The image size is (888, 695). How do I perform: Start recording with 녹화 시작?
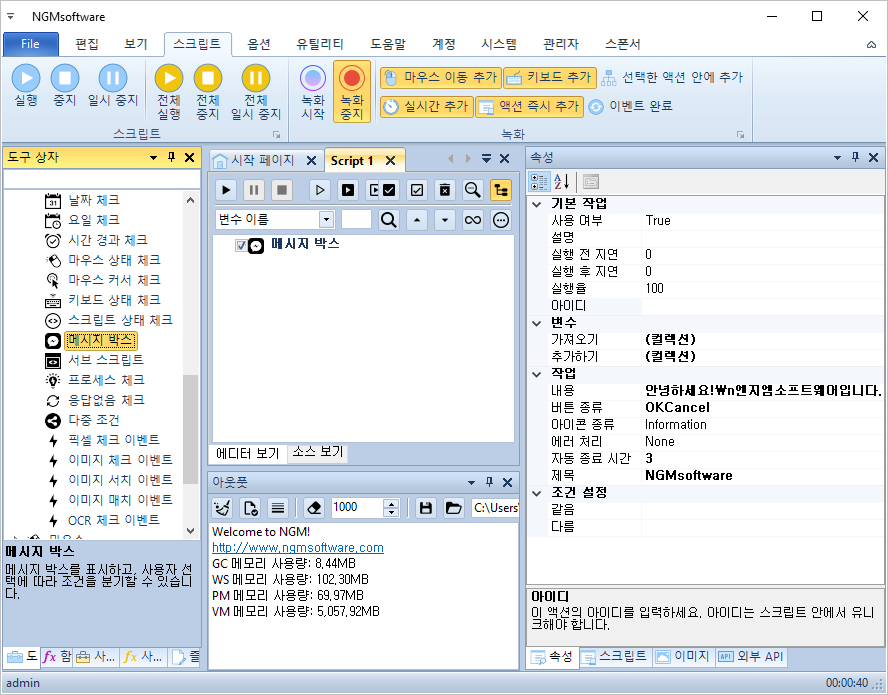tap(313, 92)
